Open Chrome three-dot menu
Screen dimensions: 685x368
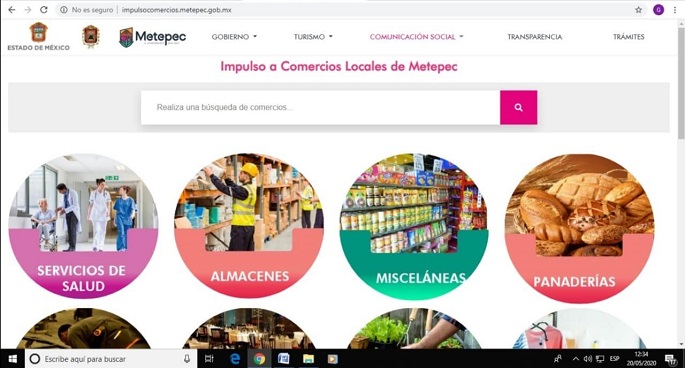click(675, 10)
